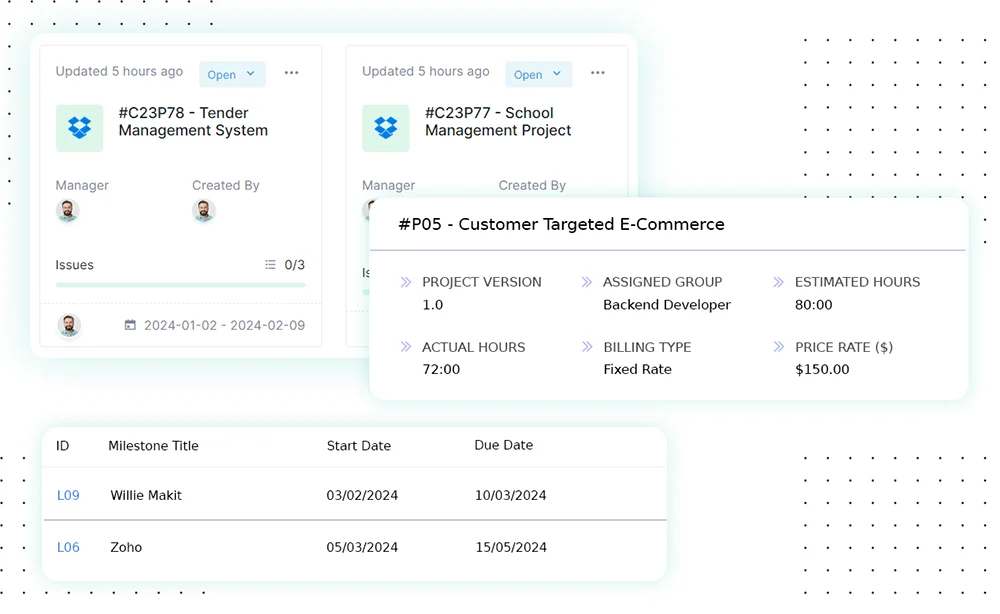Open the status dropdown on the School Management card
Screen dimensions: 1000x614
(x=538, y=74)
